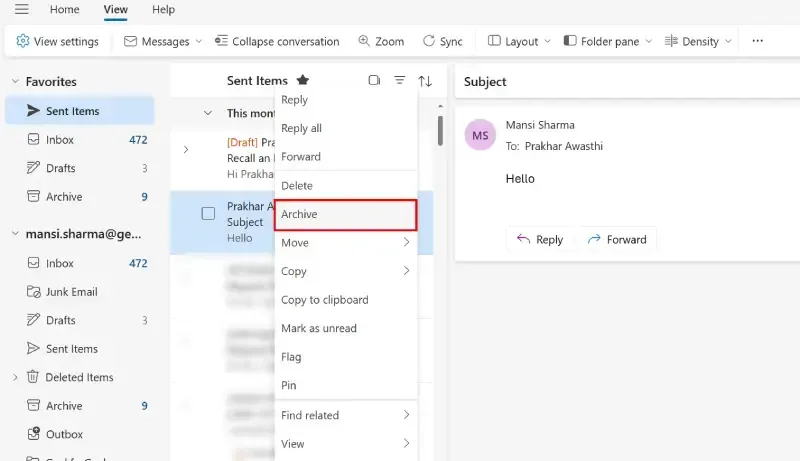Click sender name Mansi Sharma
Screen dimensions: 800x461
tap(540, 125)
